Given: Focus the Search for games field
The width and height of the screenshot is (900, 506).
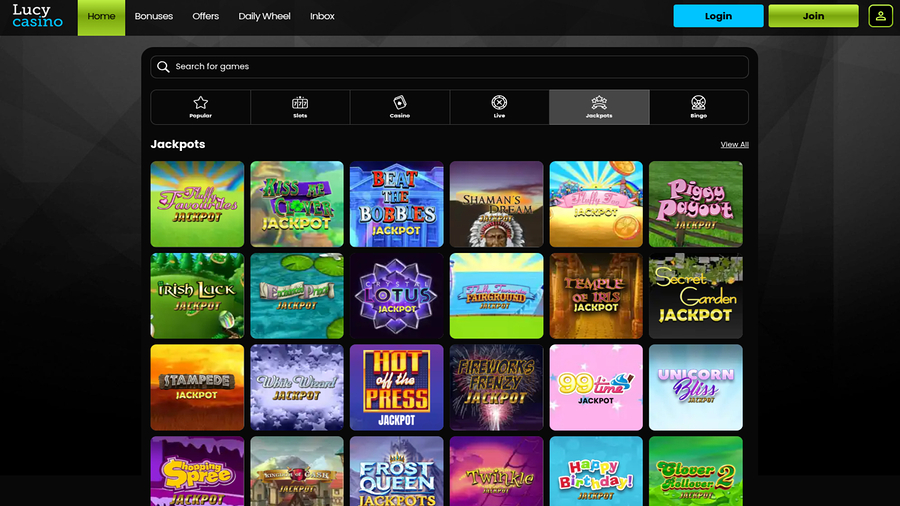Looking at the screenshot, I should pyautogui.click(x=449, y=67).
